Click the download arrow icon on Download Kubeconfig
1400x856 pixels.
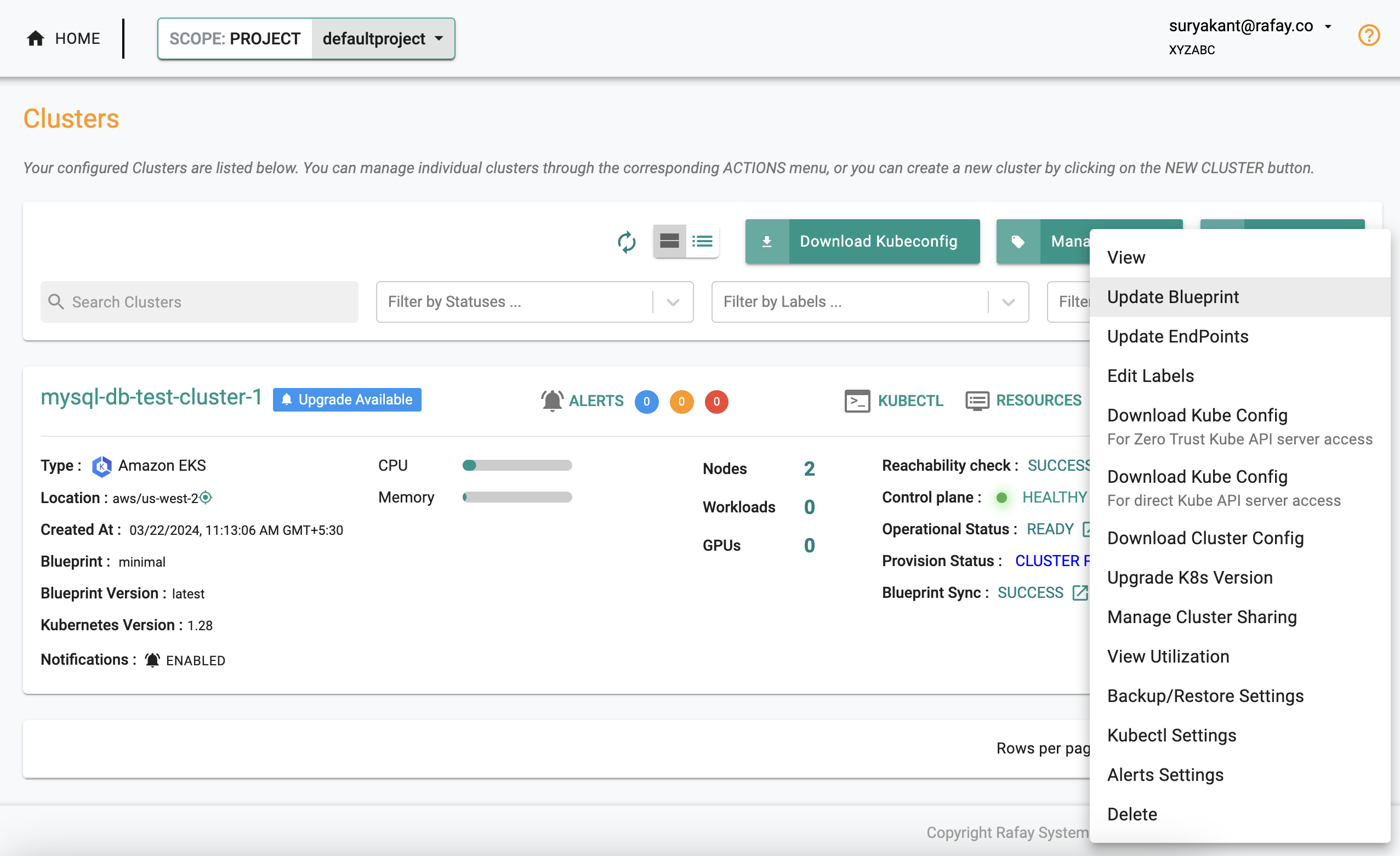[x=766, y=242]
